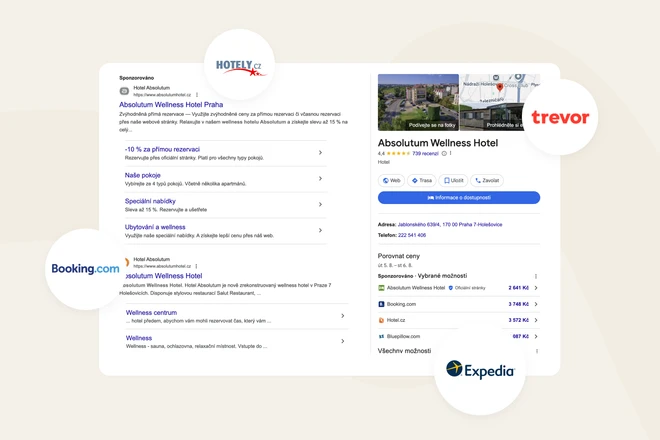Click the price 3 572 Kč

[x=519, y=320]
